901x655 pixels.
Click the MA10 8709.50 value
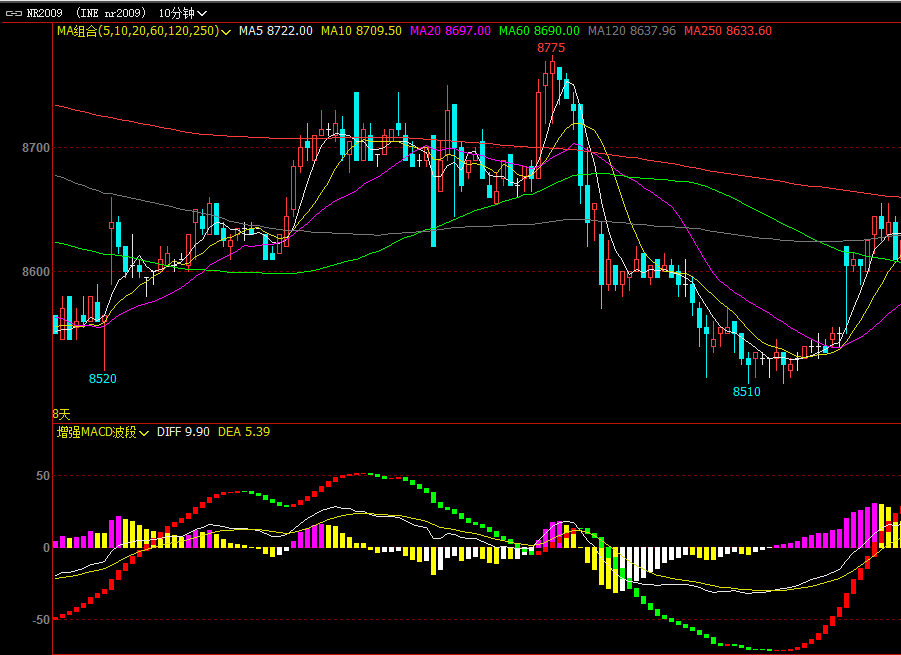coord(361,31)
